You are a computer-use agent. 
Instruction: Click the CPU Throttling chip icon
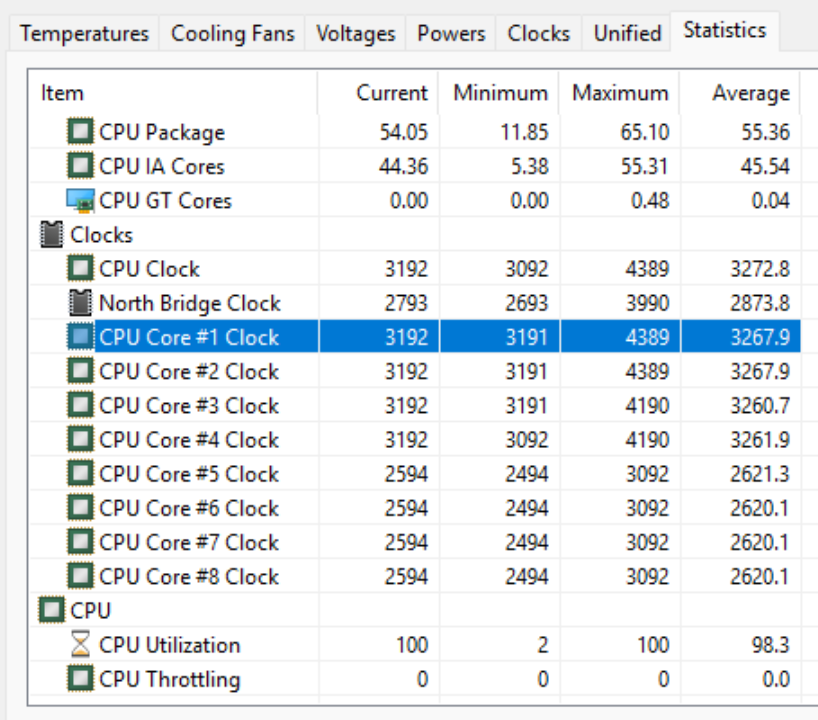tap(81, 679)
